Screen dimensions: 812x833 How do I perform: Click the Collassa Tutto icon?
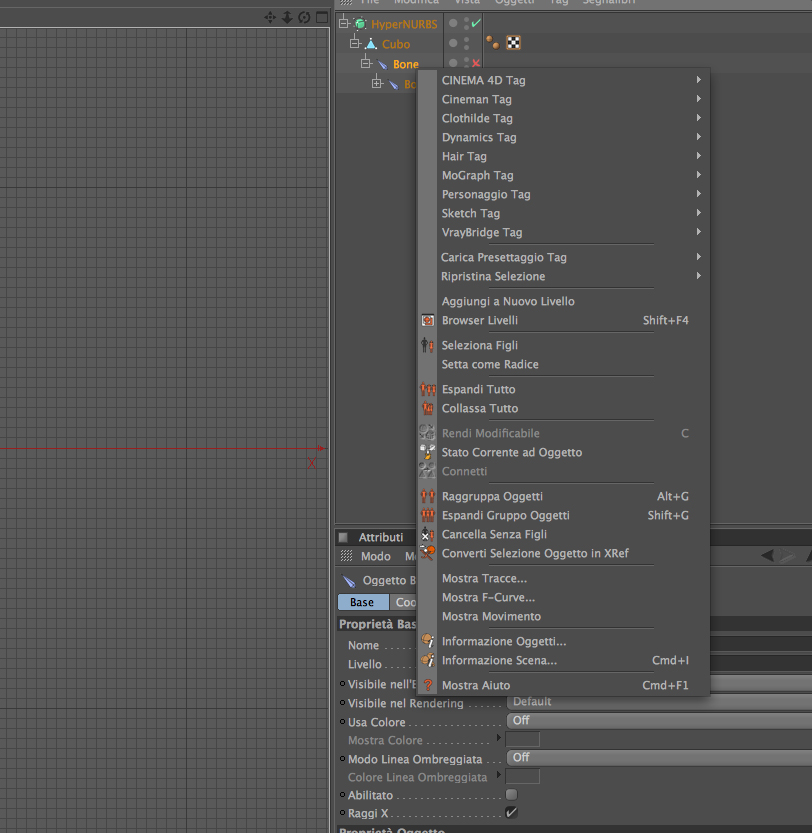(x=427, y=409)
